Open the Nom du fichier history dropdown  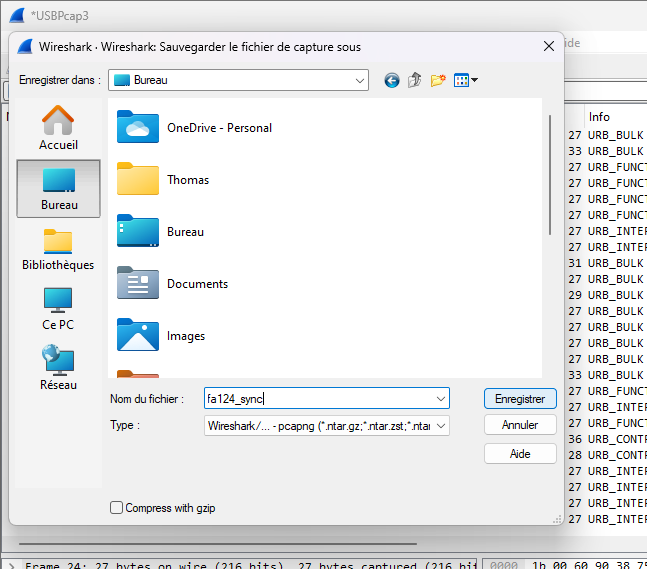[x=441, y=398]
